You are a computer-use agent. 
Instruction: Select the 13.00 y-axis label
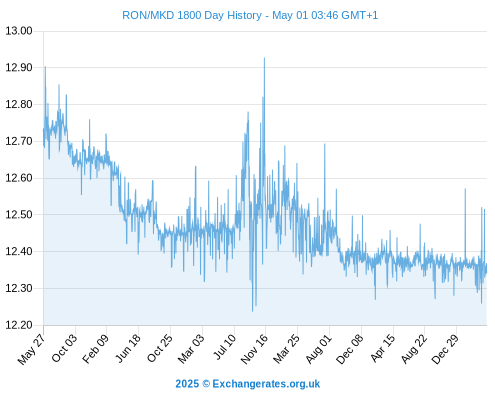point(19,31)
